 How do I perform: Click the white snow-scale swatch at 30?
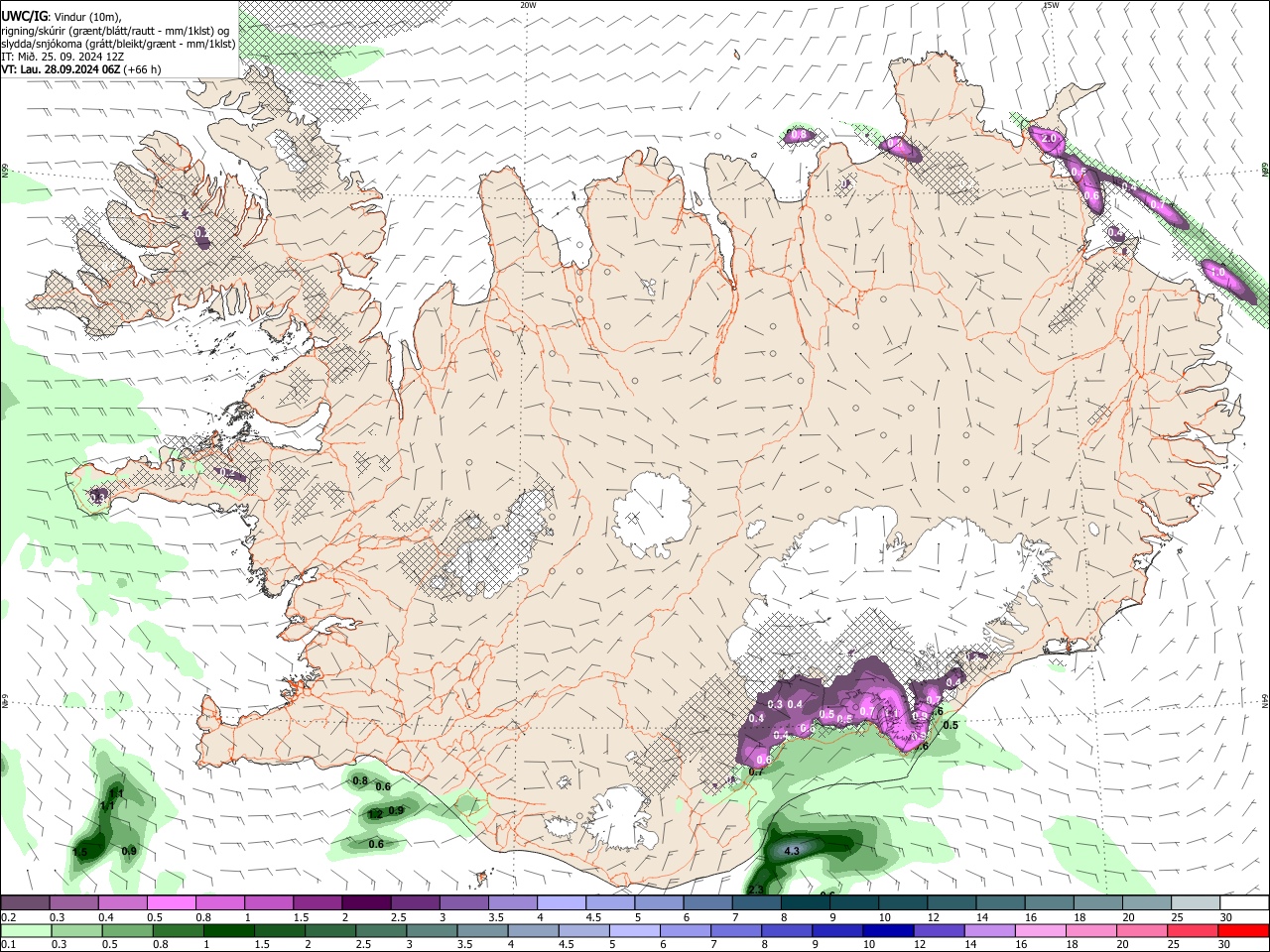pos(1245,903)
